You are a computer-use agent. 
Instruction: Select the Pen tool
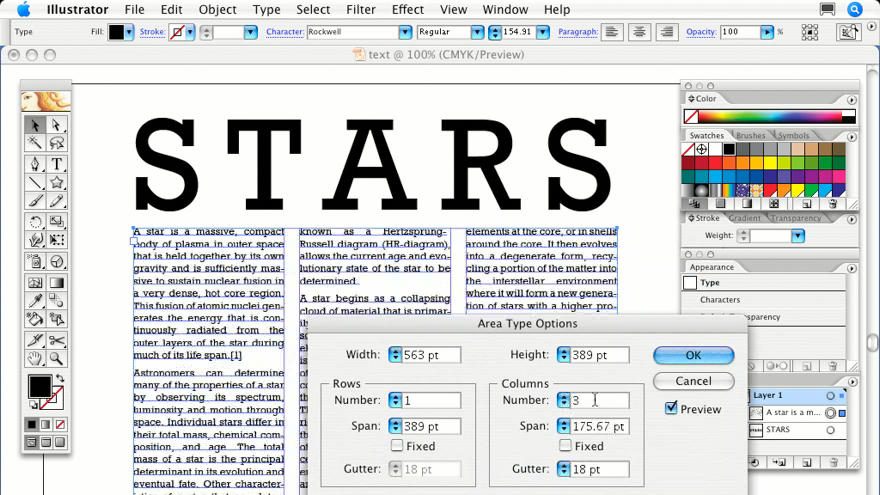tap(35, 164)
